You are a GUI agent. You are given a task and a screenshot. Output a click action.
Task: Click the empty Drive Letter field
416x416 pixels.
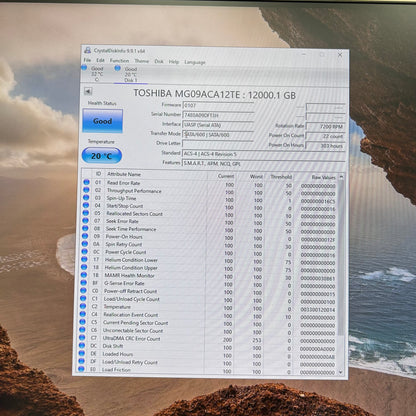pos(218,144)
